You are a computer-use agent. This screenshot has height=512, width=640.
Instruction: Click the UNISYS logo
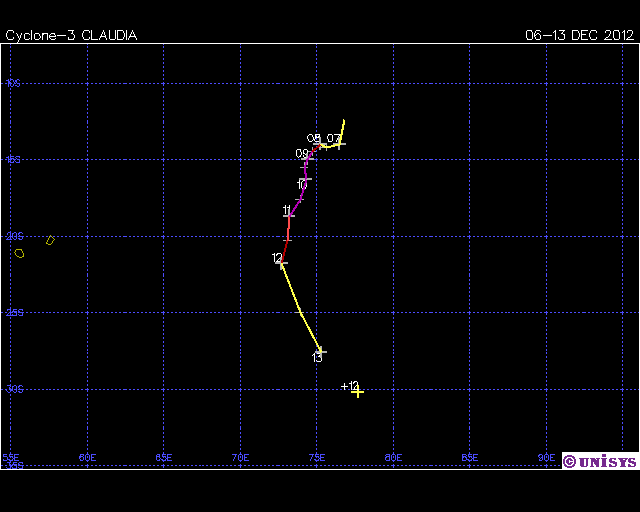coord(599,461)
